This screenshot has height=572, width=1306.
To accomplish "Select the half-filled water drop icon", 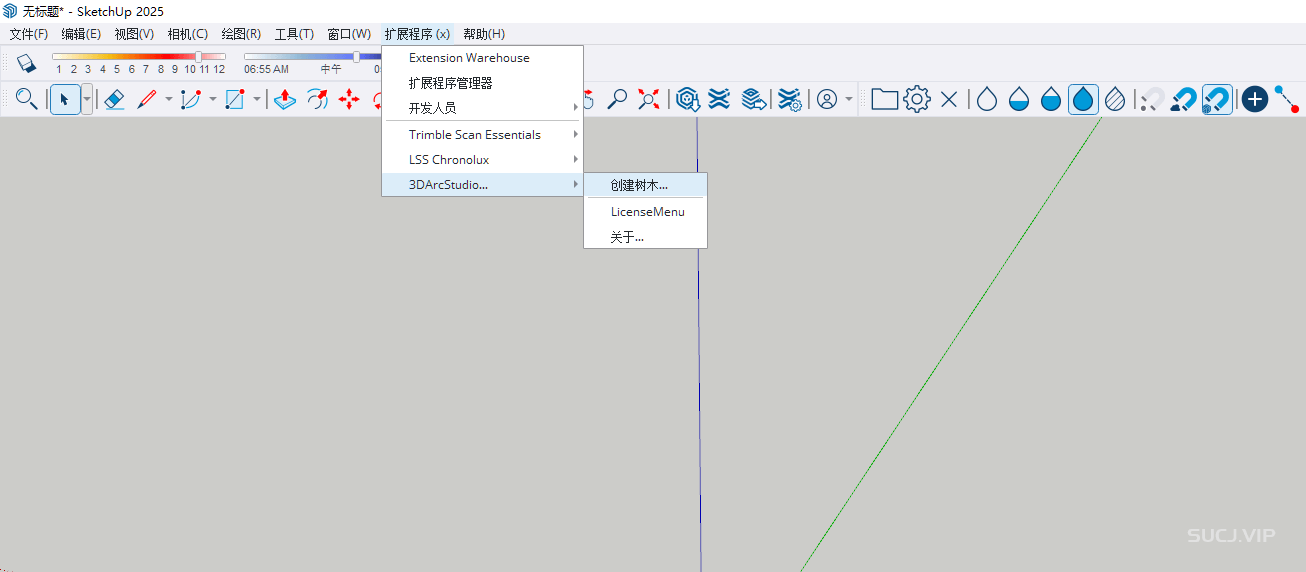I will click(1019, 99).
